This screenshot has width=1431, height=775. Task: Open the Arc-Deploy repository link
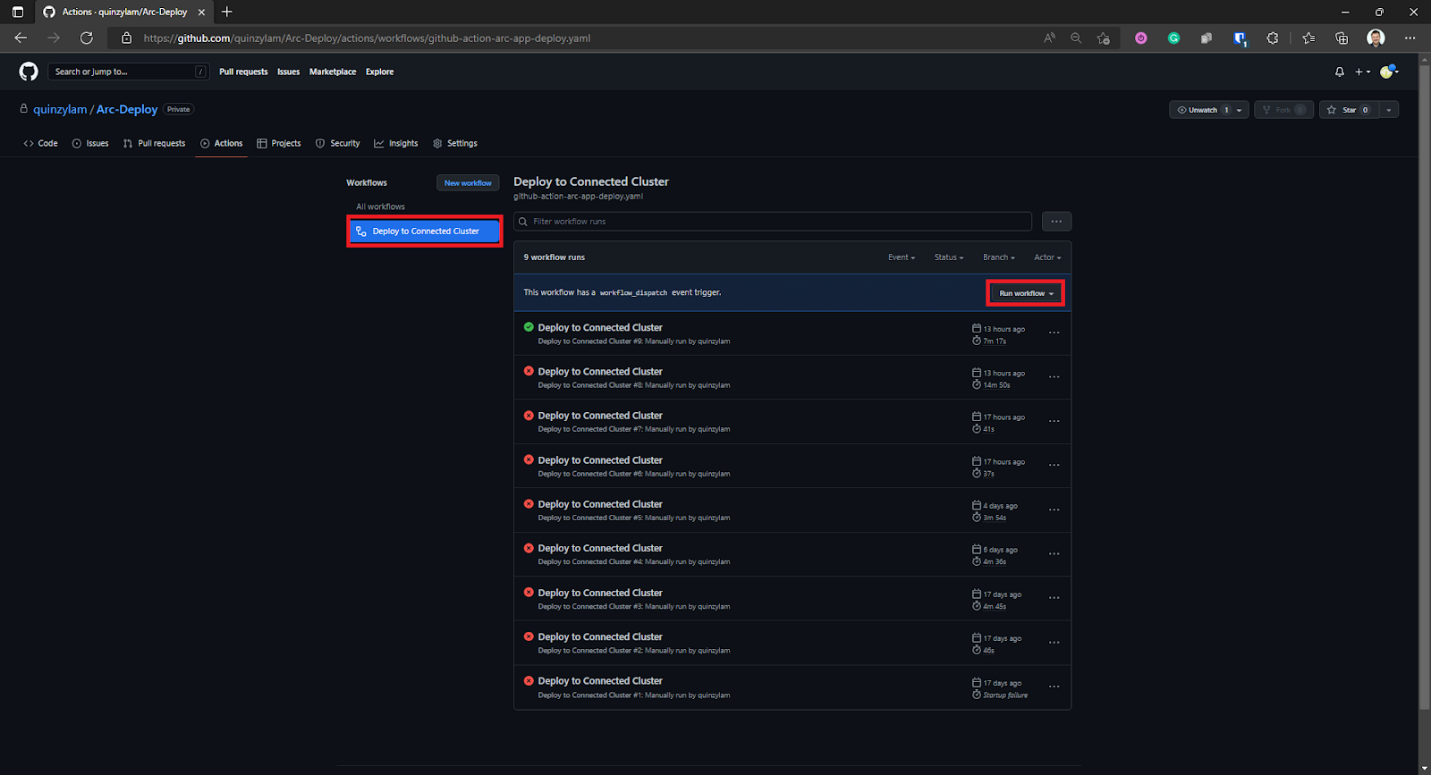pos(127,109)
